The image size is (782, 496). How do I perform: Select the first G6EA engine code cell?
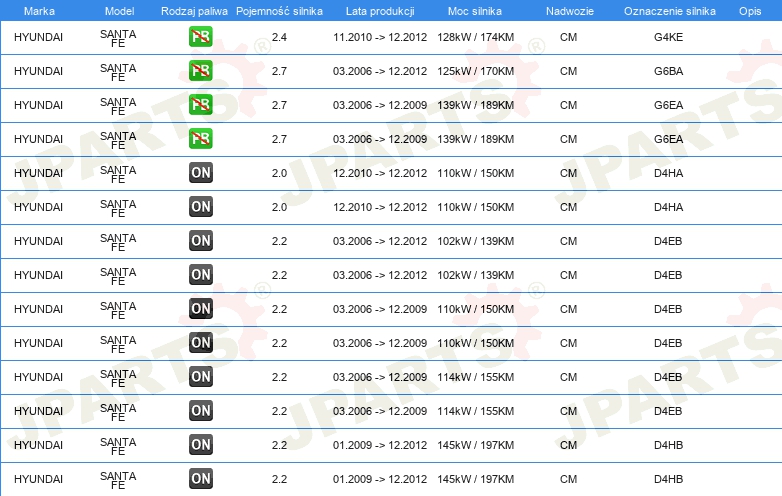pyautogui.click(x=668, y=105)
